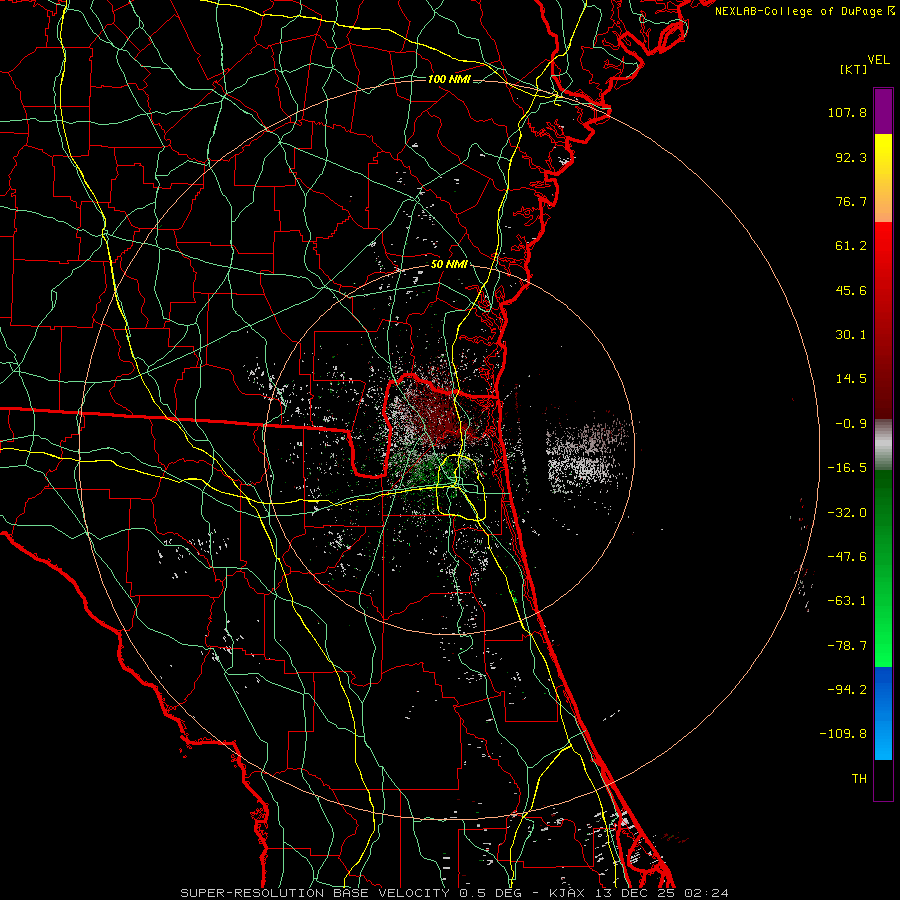Image resolution: width=900 pixels, height=900 pixels.
Task: Click the -63.1 legend value
Action: (x=847, y=601)
